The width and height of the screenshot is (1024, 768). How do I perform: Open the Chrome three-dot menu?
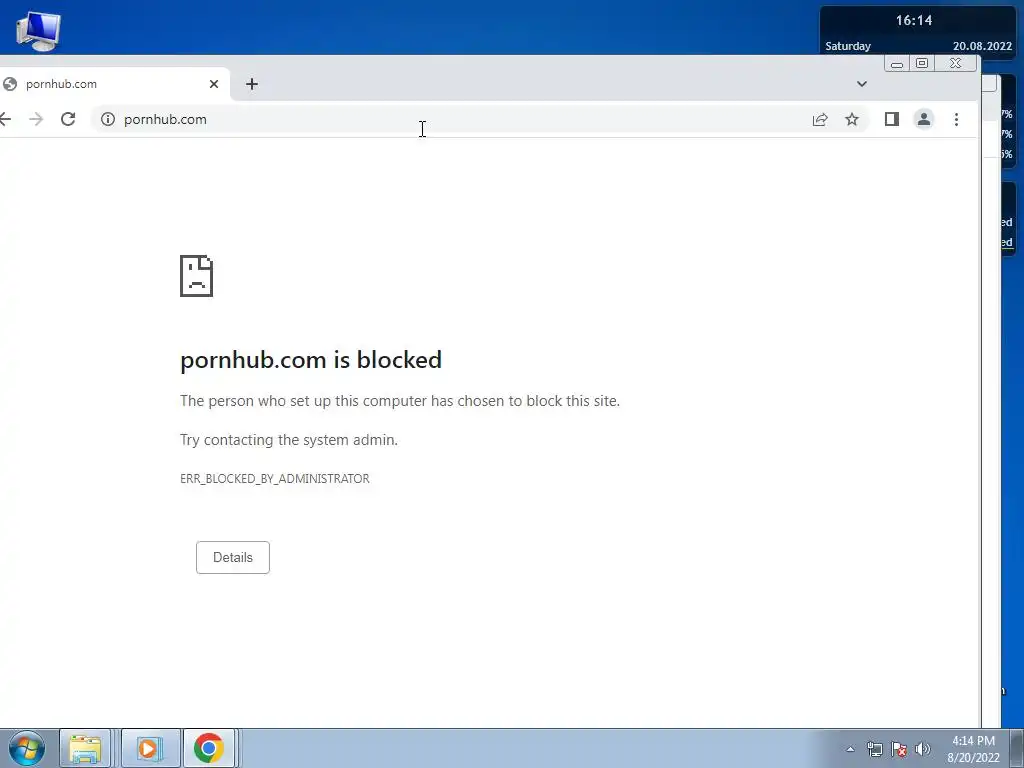[956, 119]
